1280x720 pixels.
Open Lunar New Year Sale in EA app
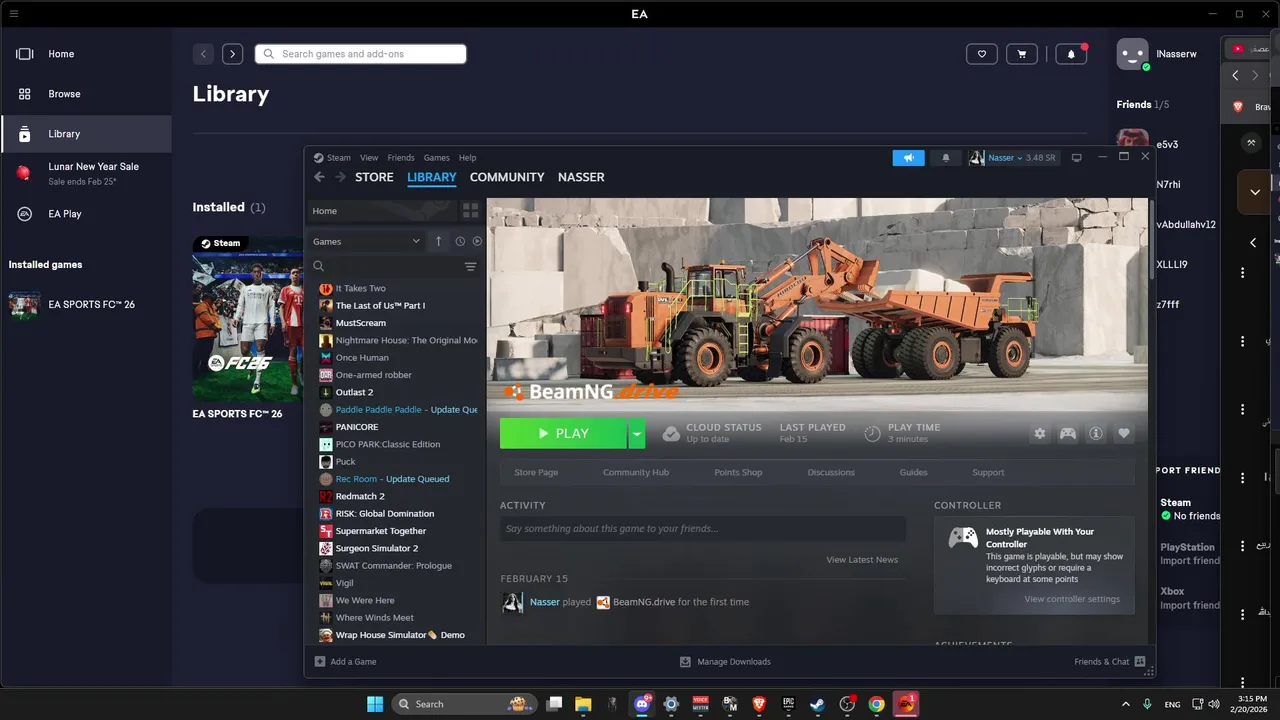[x=86, y=173]
